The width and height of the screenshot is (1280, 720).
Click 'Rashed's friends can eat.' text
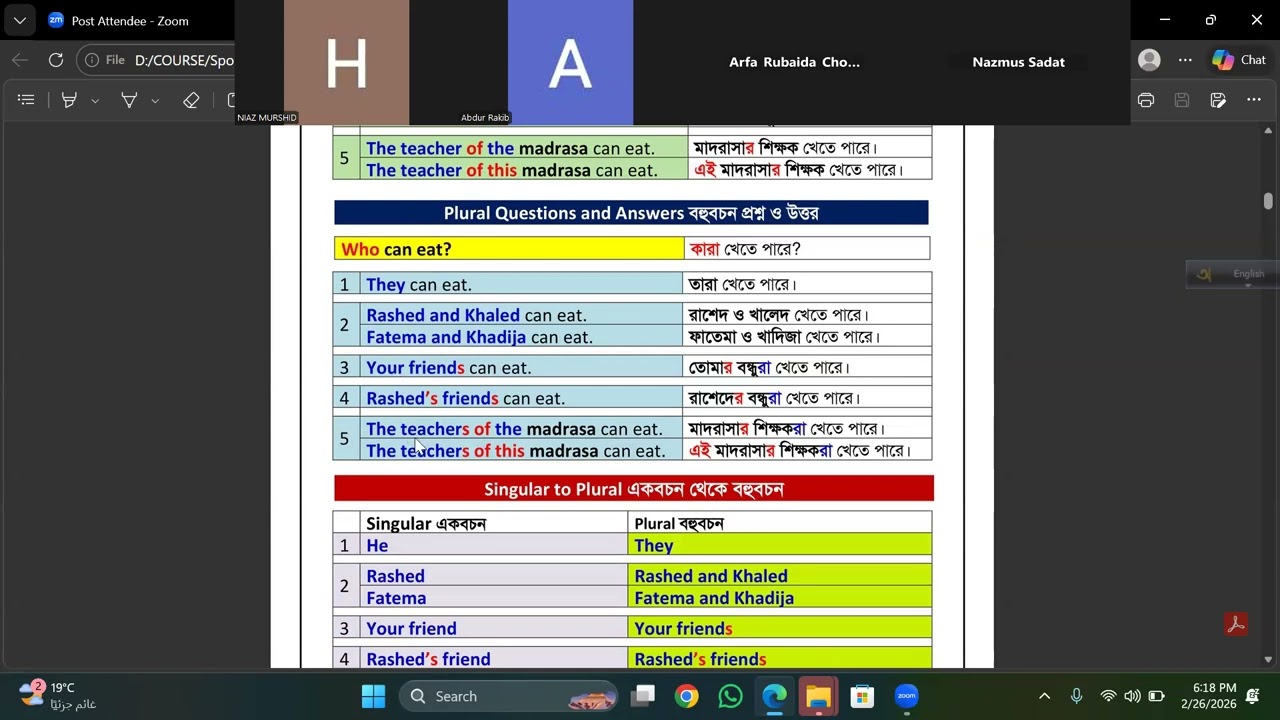(x=465, y=398)
